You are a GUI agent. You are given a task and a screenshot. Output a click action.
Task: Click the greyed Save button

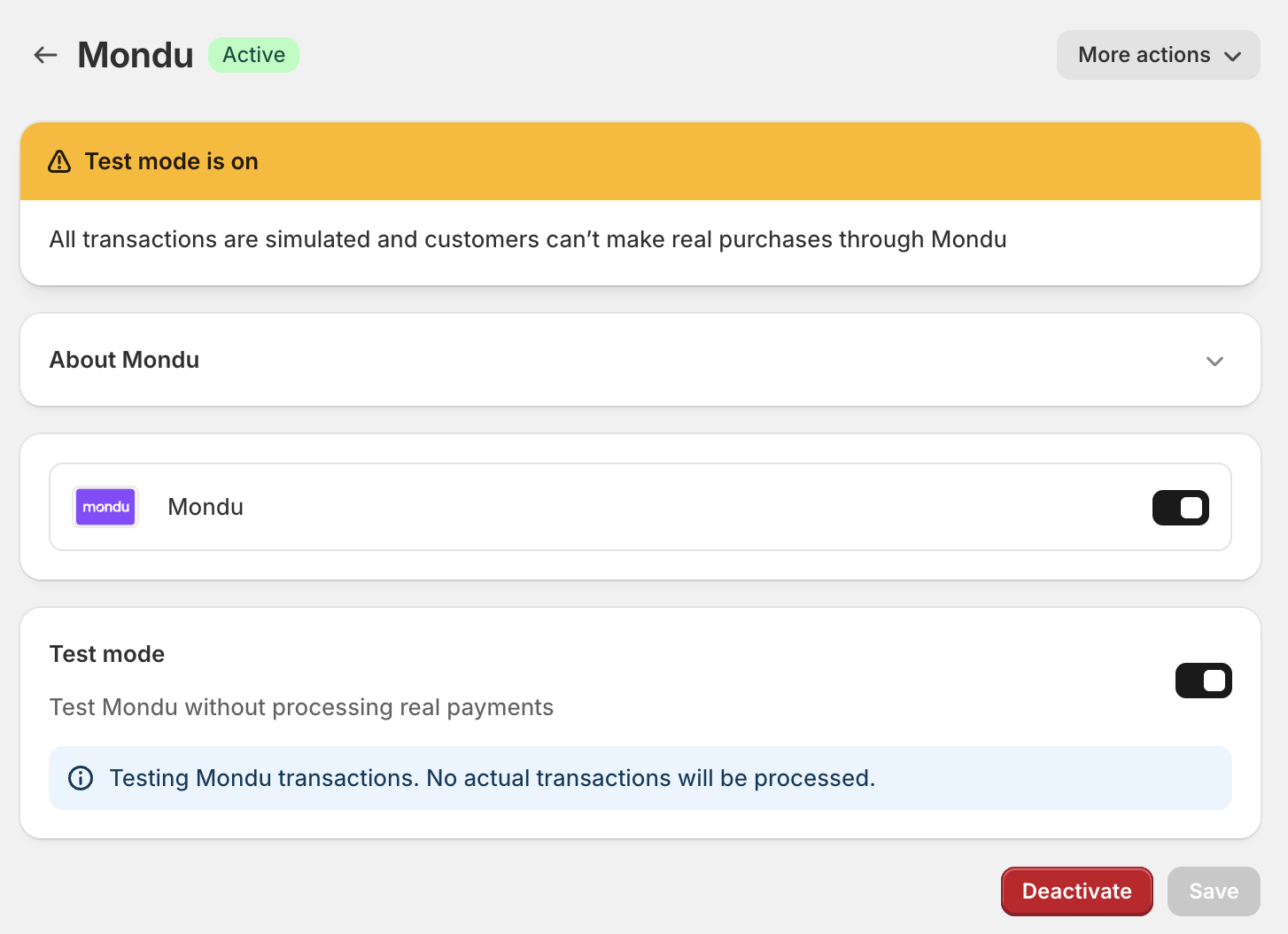(x=1214, y=891)
